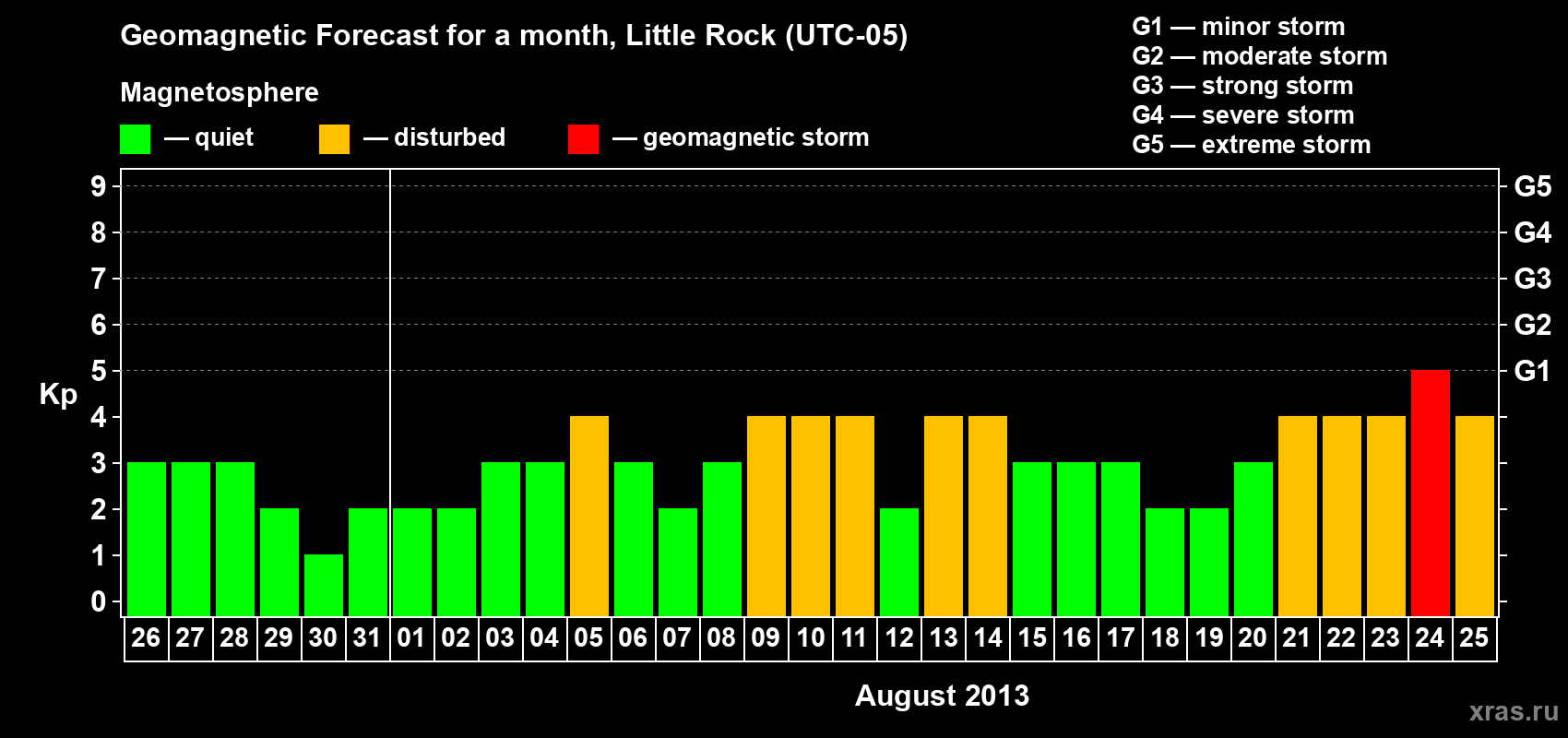The width and height of the screenshot is (1568, 738).
Task: Click the green bar for day 26
Action: [x=146, y=539]
